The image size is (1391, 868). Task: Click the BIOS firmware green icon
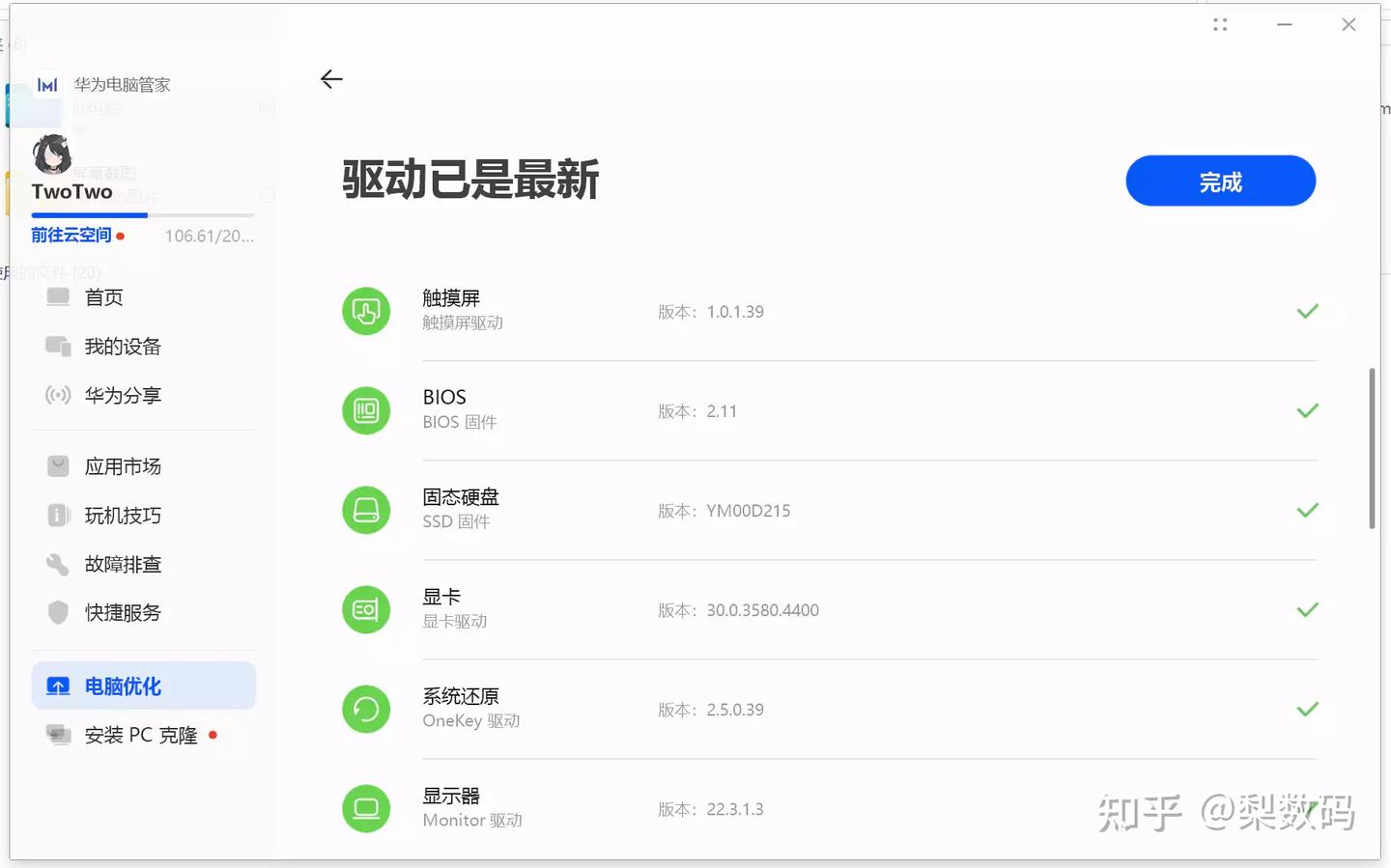(366, 410)
